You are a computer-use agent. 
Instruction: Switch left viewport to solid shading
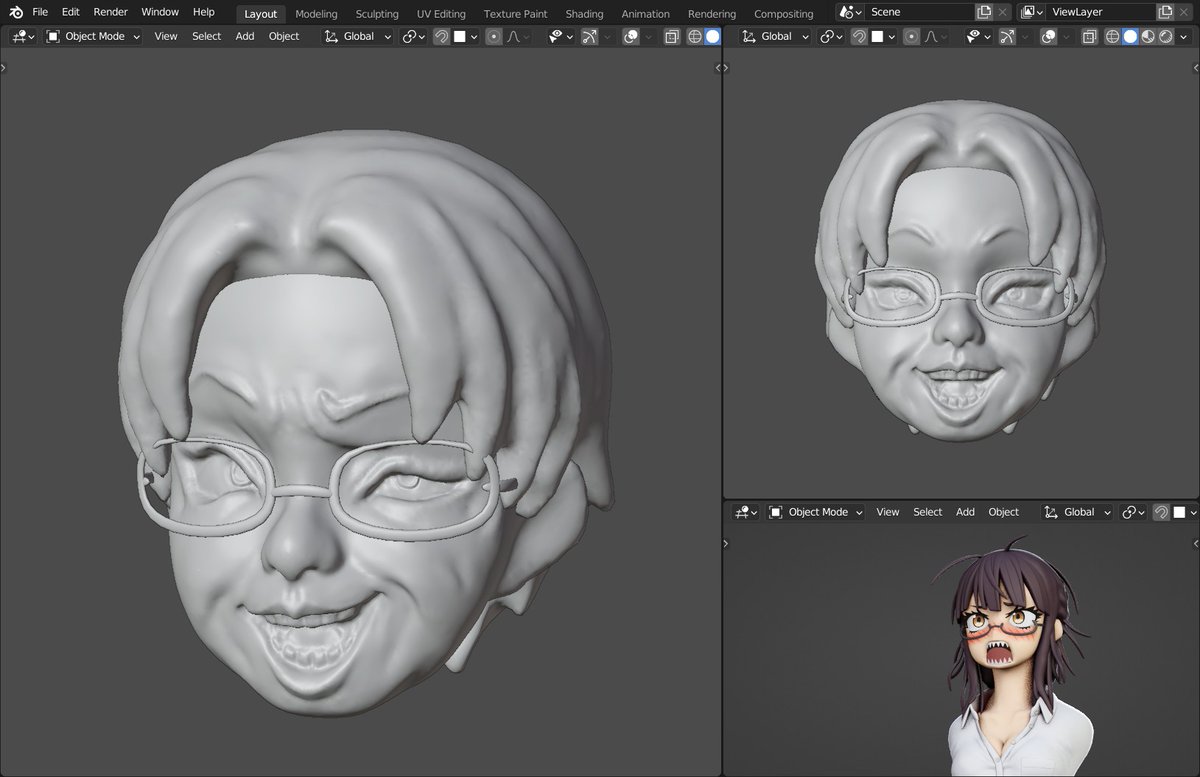coord(712,36)
